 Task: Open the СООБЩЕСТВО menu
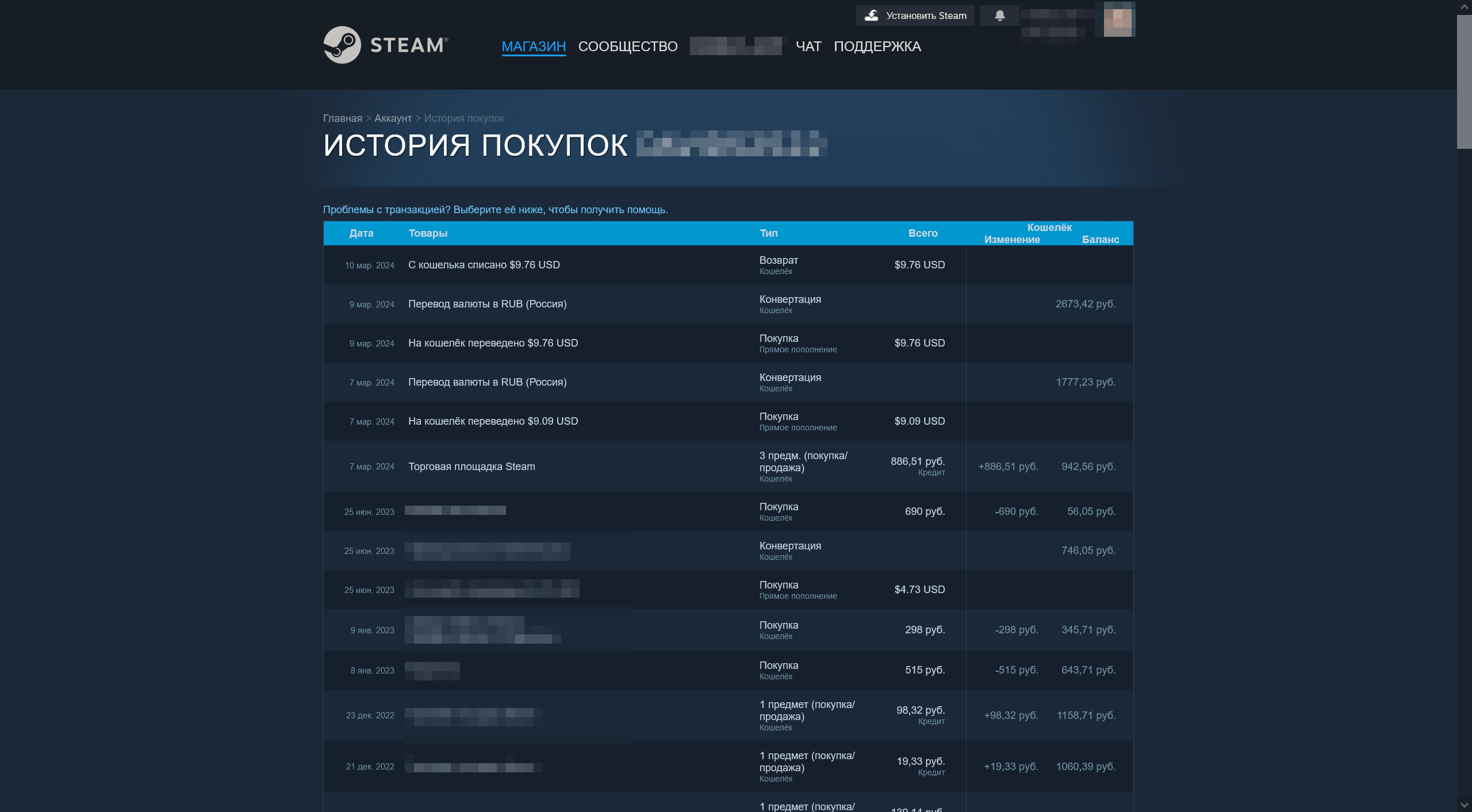pos(628,47)
